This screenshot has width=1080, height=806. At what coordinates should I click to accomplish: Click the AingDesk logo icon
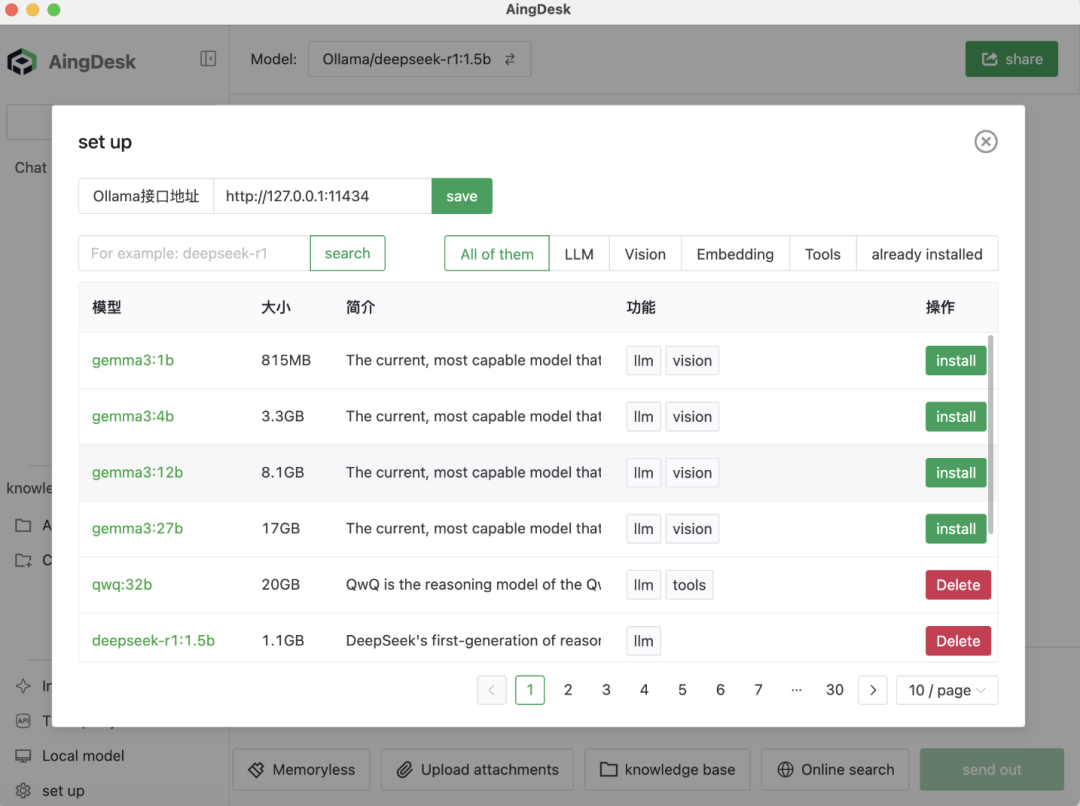(22, 62)
